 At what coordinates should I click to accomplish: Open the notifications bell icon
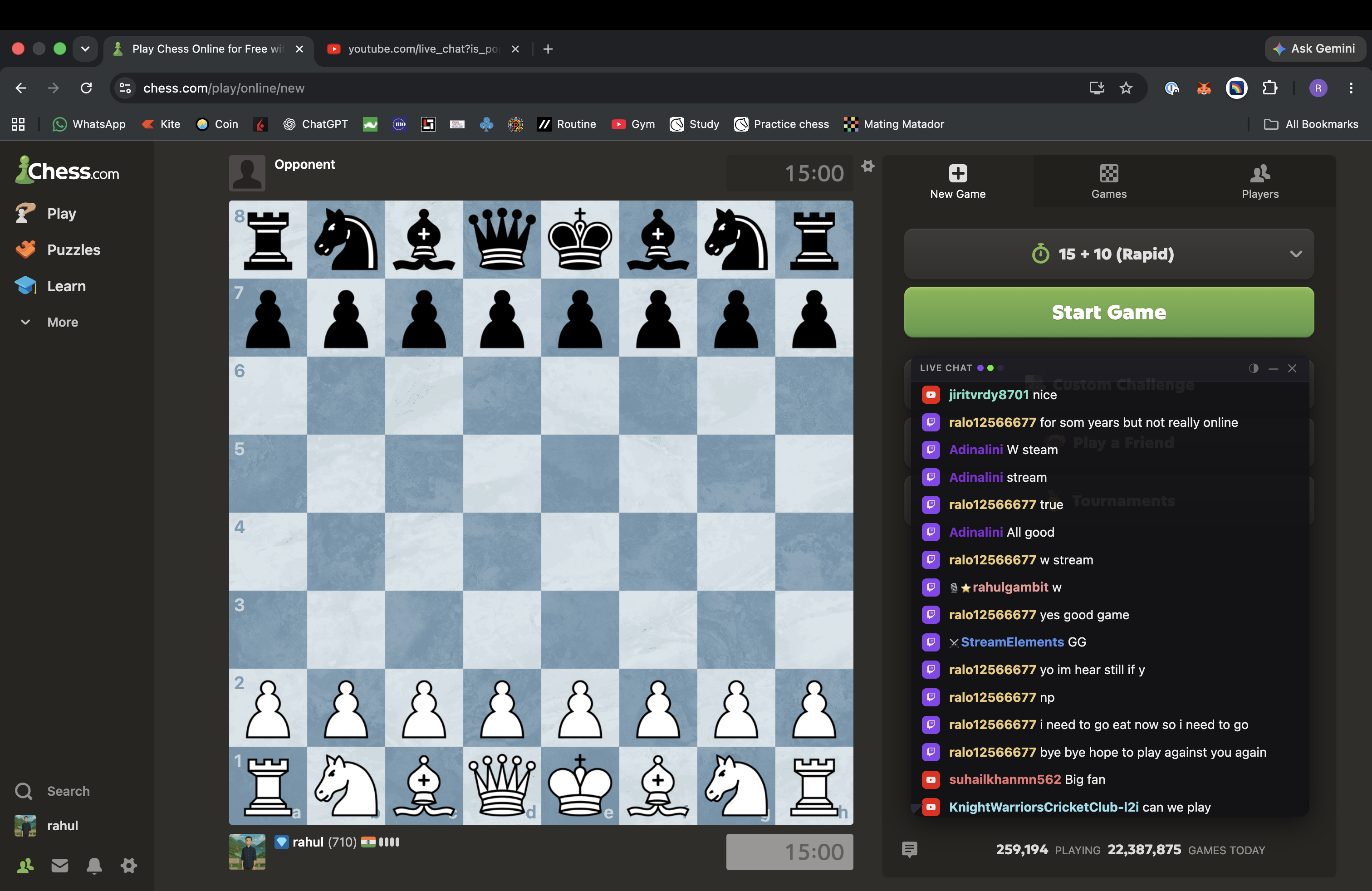94,865
